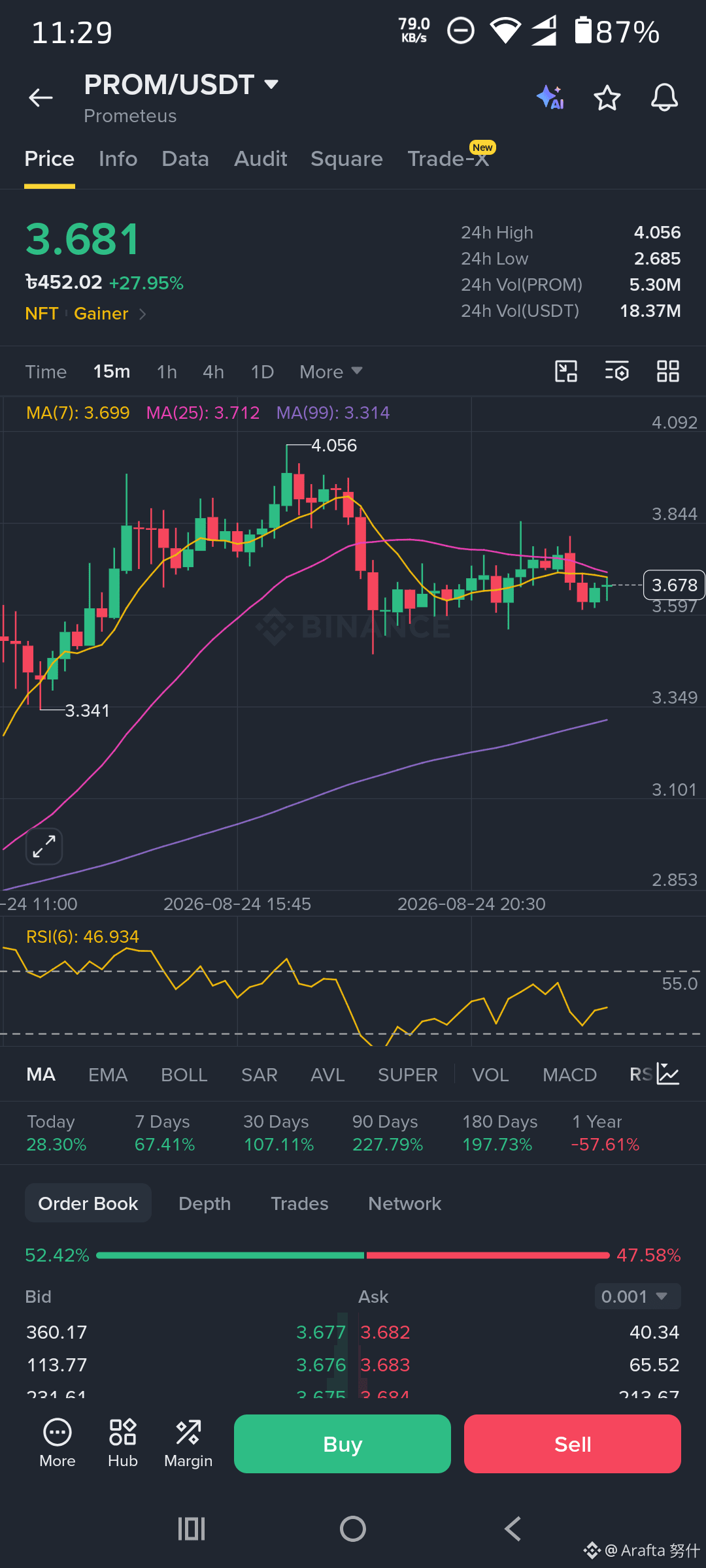Select bid price 3.676 row
The height and width of the screenshot is (1568, 706).
pyautogui.click(x=186, y=1365)
